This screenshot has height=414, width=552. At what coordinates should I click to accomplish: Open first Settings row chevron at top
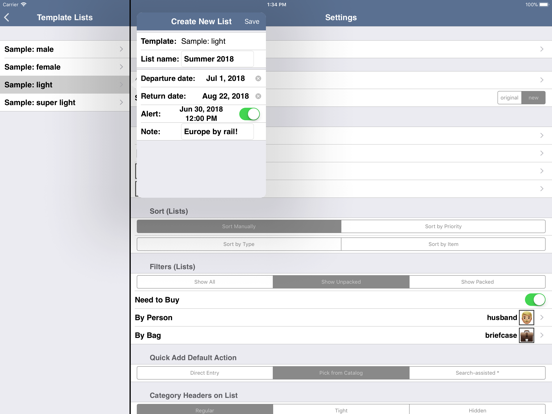541,49
